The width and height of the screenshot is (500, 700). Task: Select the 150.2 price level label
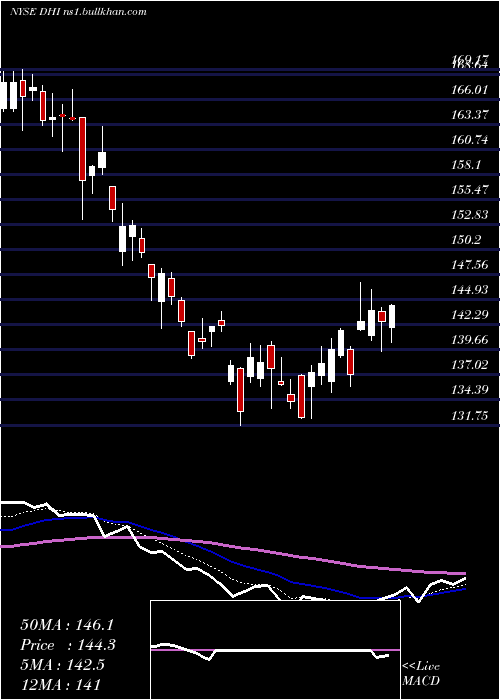466,240
